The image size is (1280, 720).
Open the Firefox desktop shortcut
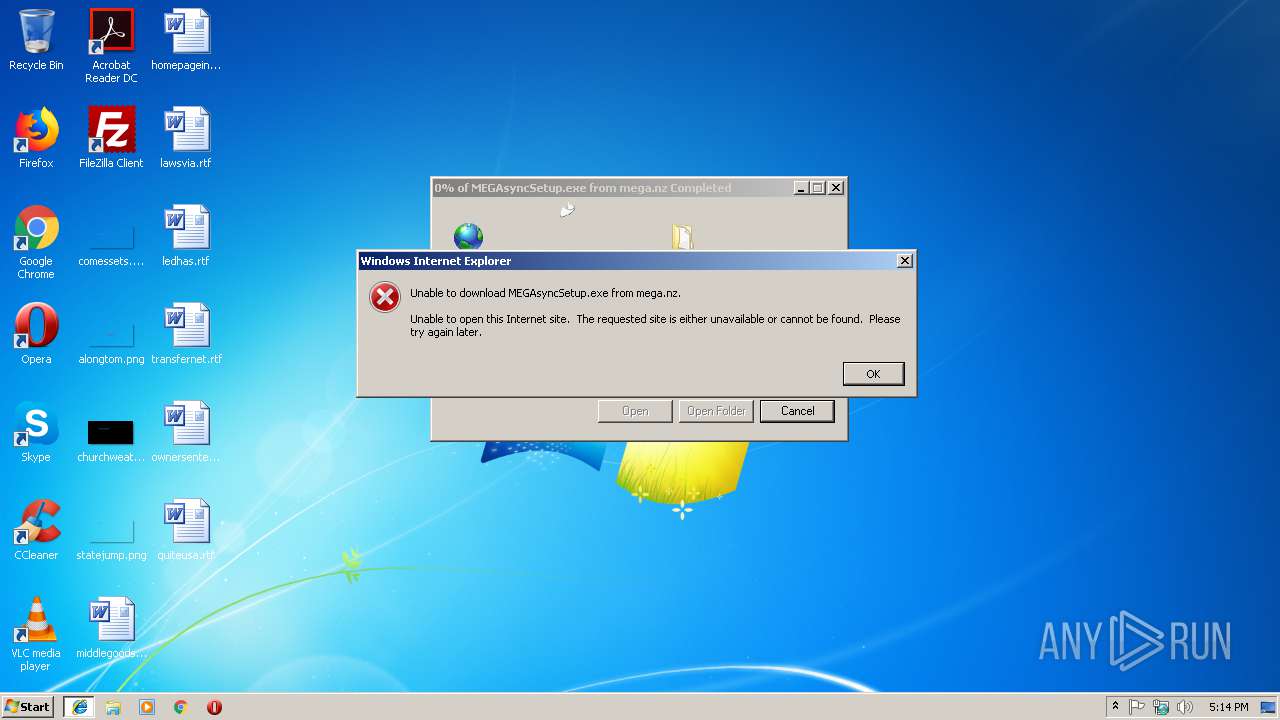coord(36,138)
